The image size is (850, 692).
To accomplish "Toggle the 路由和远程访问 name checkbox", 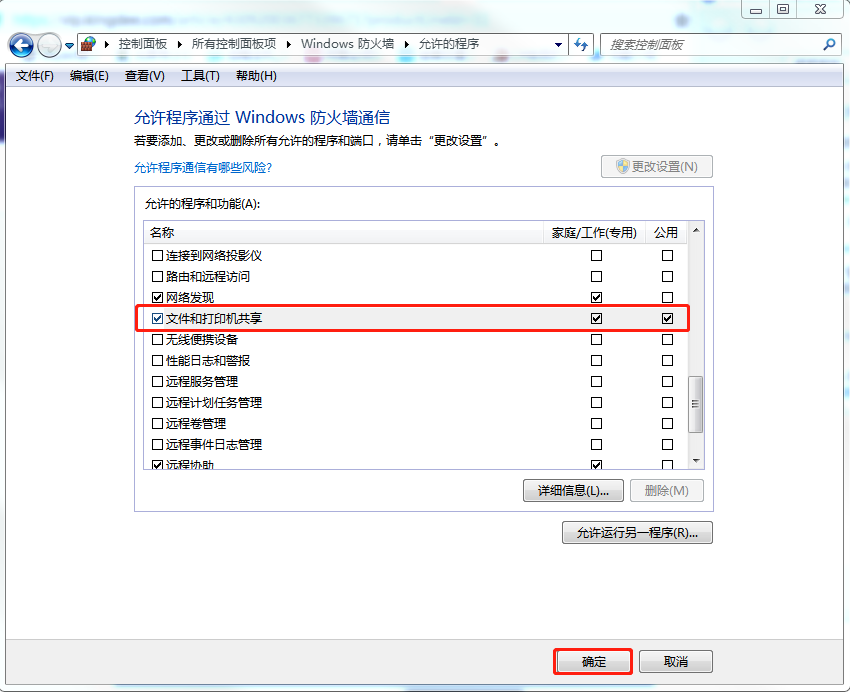I will point(157,276).
